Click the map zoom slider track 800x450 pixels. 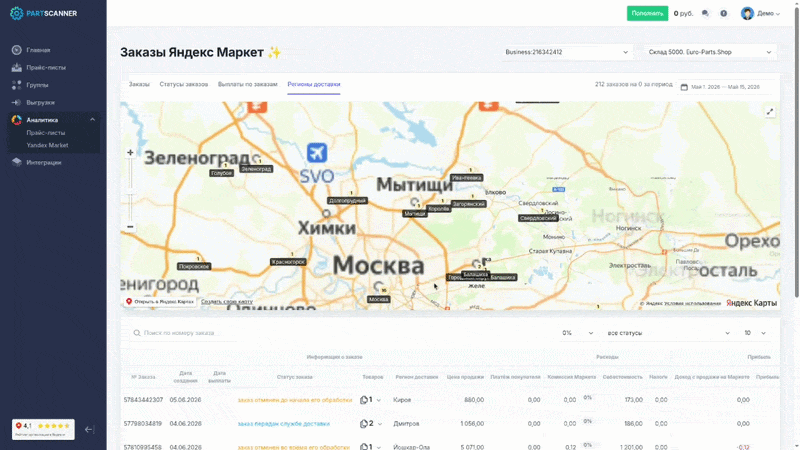coord(130,190)
